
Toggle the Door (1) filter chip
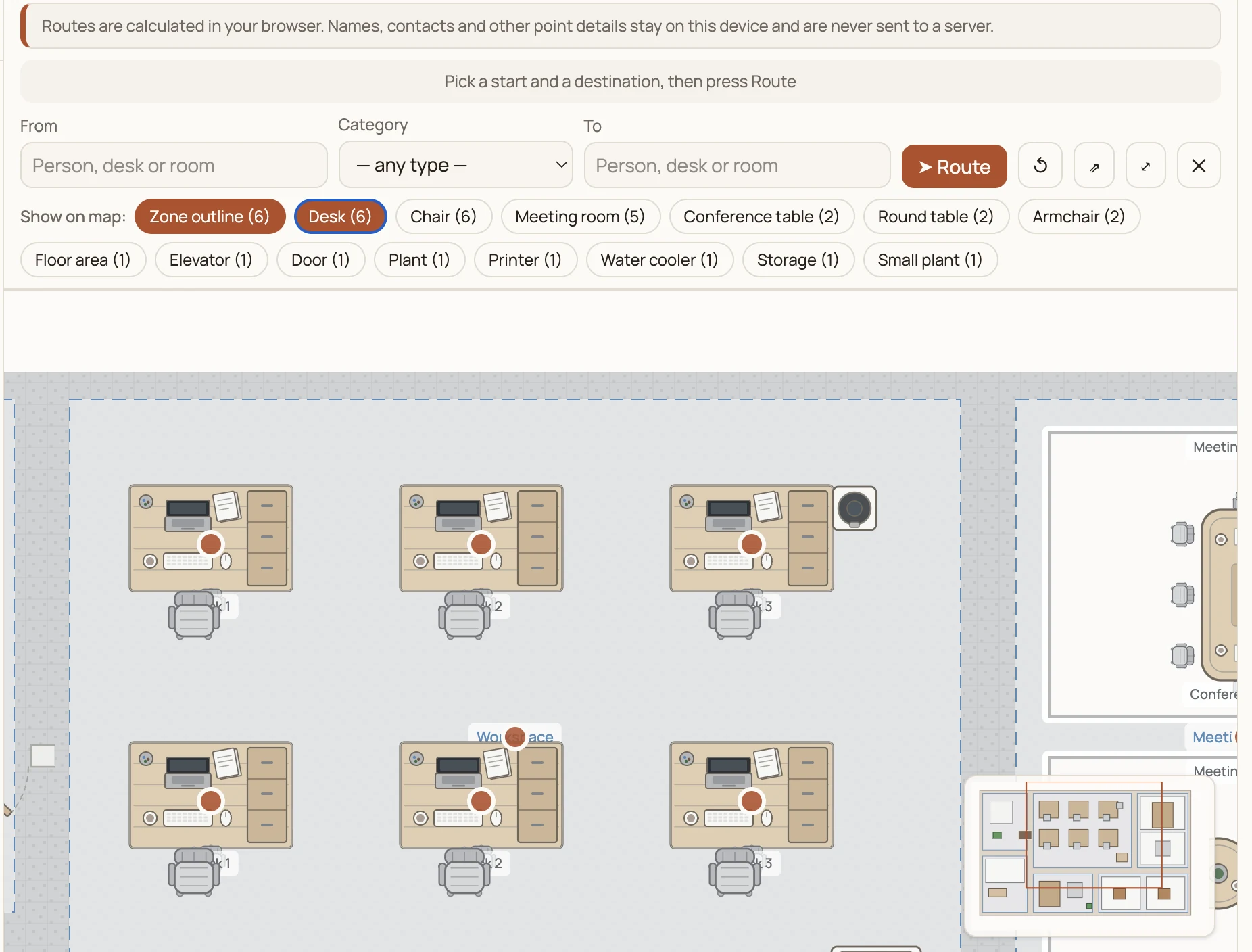click(x=320, y=260)
